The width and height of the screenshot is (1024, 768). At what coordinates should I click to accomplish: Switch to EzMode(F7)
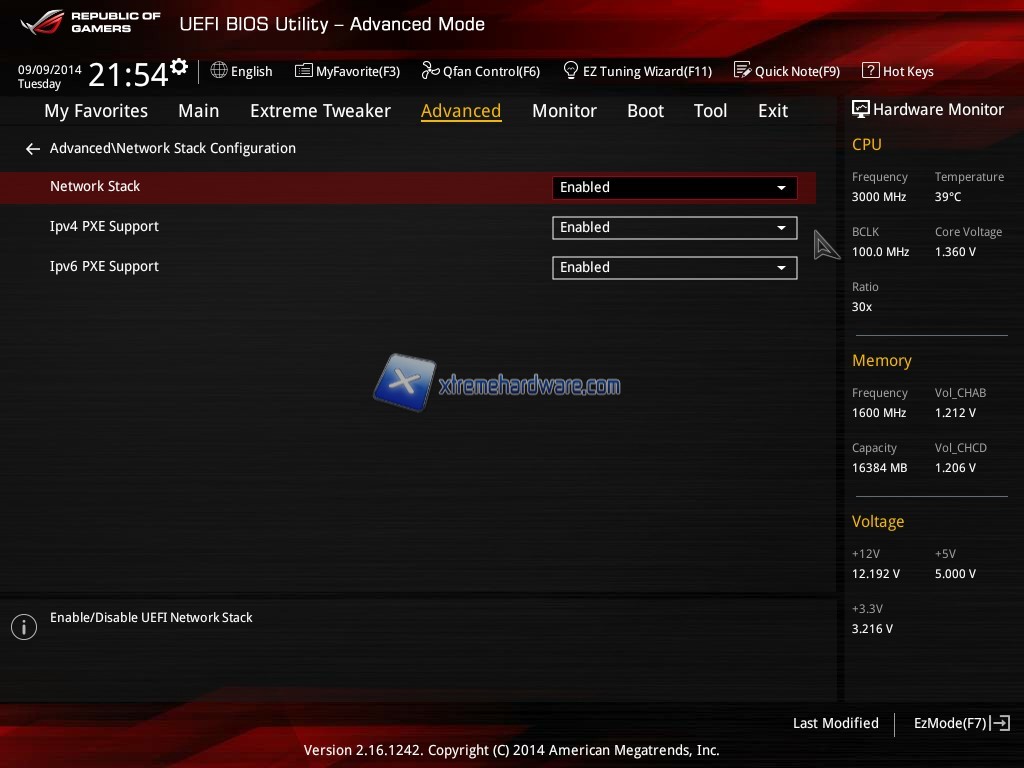click(960, 723)
